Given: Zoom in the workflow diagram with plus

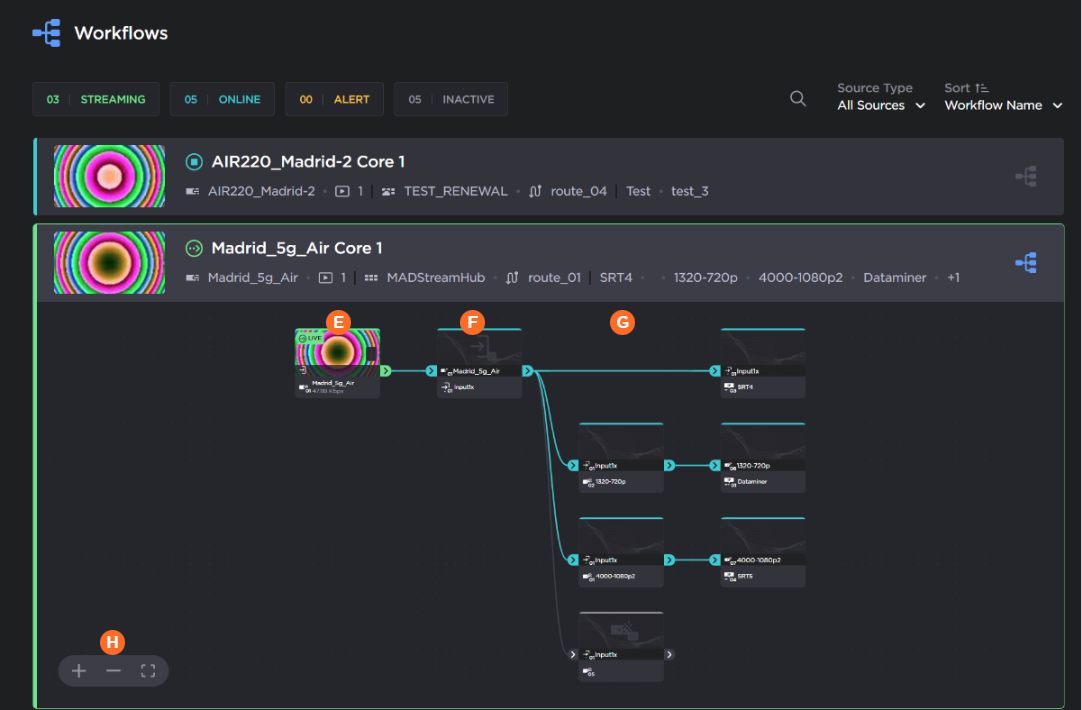Looking at the screenshot, I should point(79,671).
